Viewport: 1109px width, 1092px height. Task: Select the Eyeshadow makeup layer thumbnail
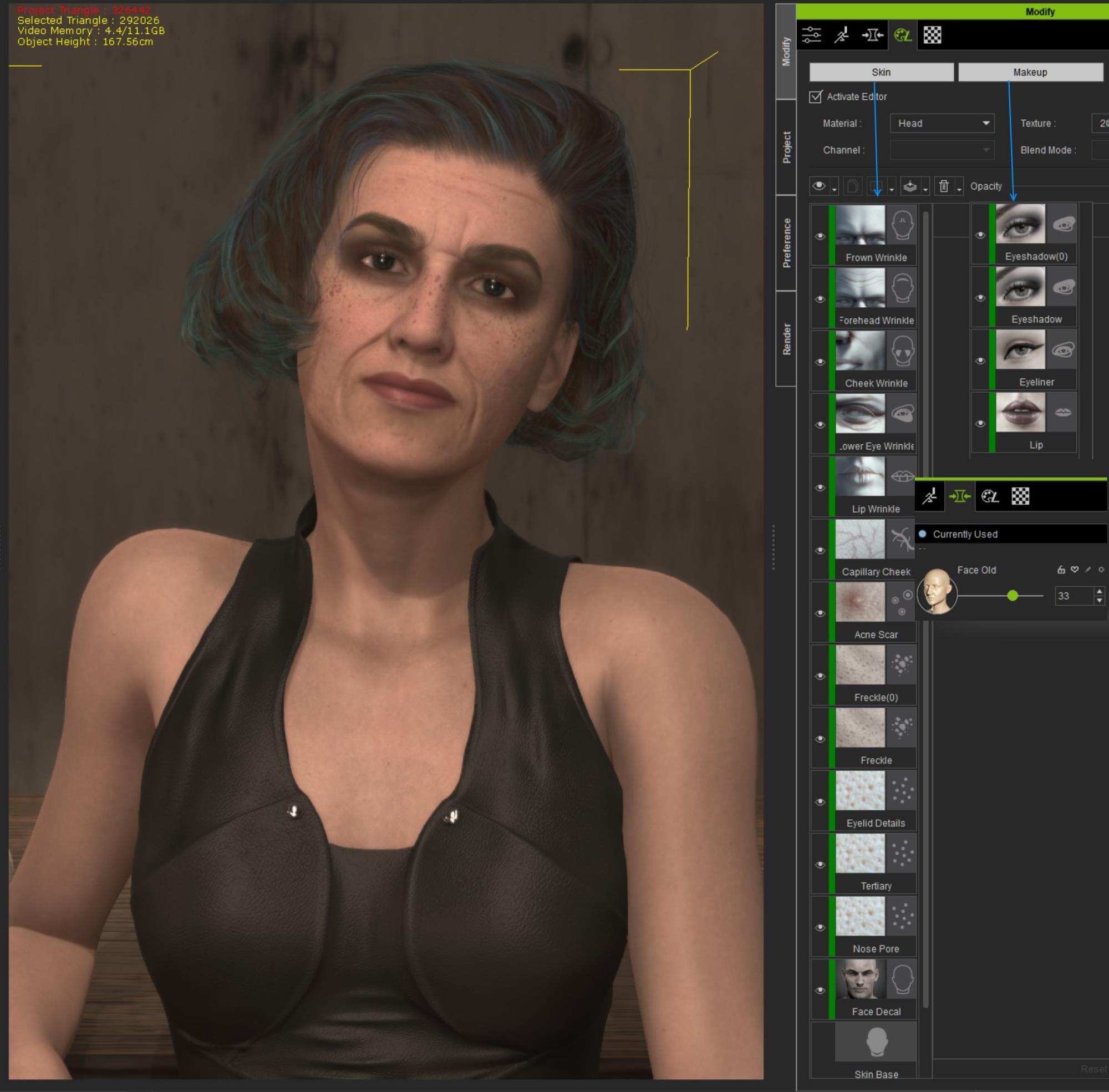point(1021,287)
